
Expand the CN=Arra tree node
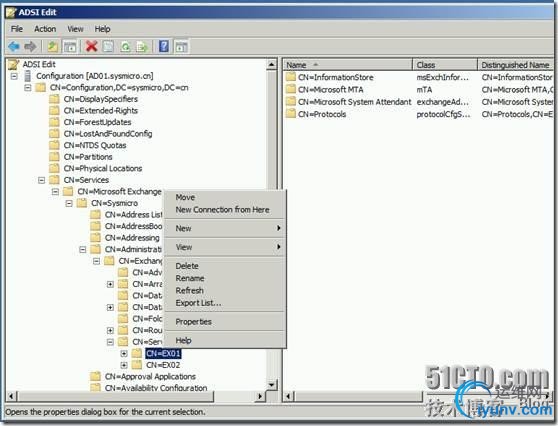(110, 284)
